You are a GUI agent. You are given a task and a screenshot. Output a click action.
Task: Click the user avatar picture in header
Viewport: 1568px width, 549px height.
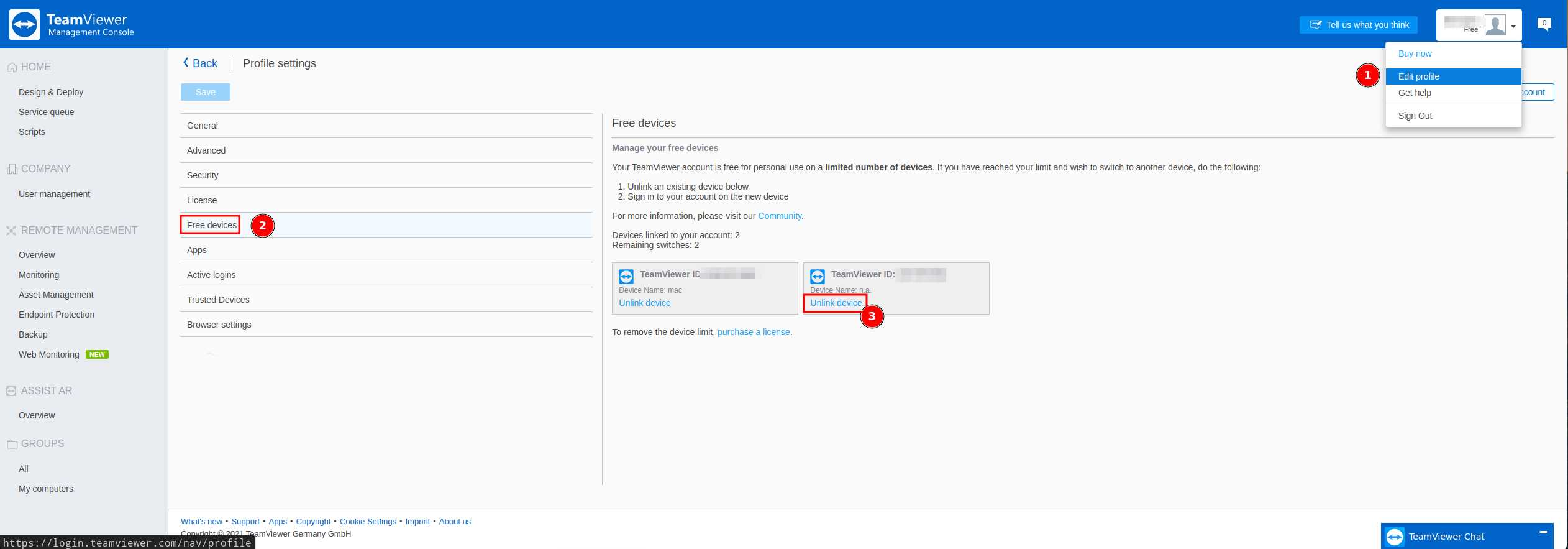click(x=1495, y=25)
